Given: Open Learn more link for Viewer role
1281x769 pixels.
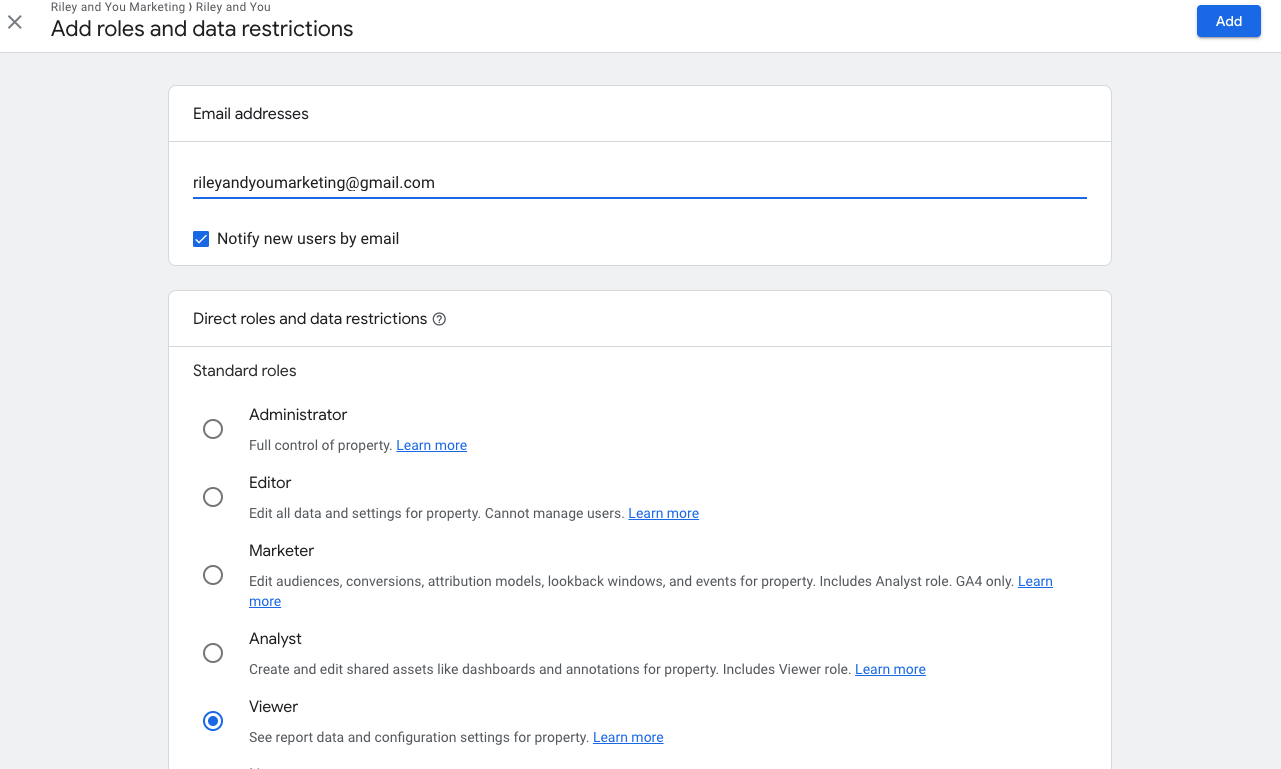Looking at the screenshot, I should tap(628, 737).
